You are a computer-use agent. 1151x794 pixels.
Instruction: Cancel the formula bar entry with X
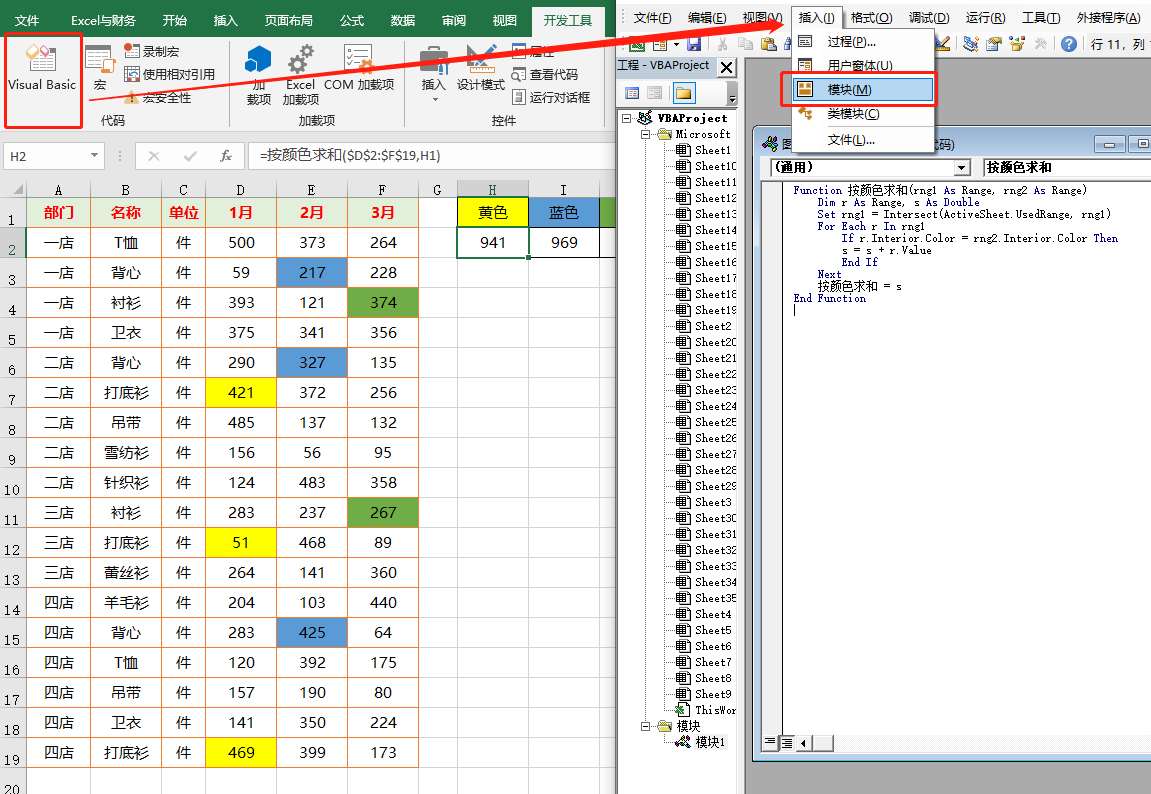click(153, 156)
